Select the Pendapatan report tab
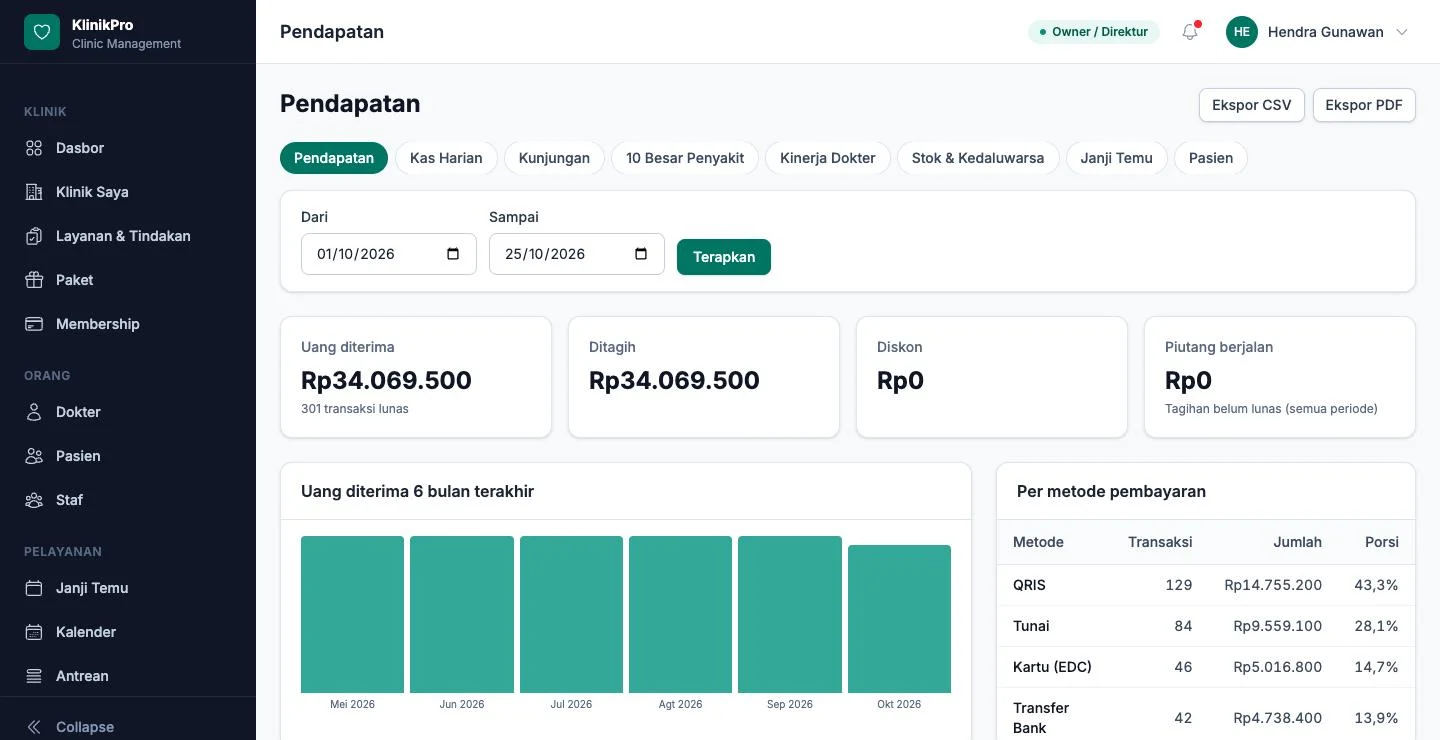 coord(334,158)
